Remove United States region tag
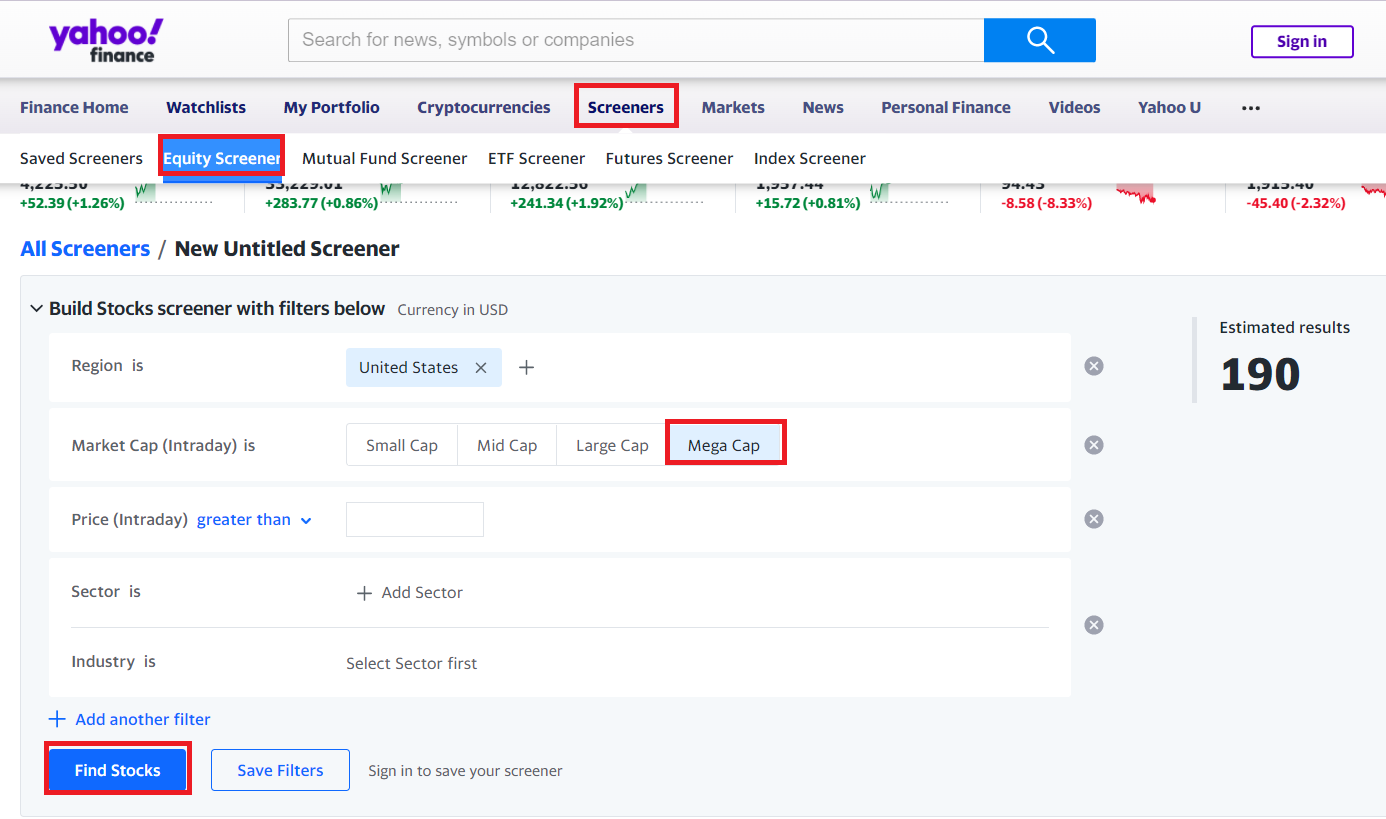The image size is (1386, 819). click(x=481, y=368)
